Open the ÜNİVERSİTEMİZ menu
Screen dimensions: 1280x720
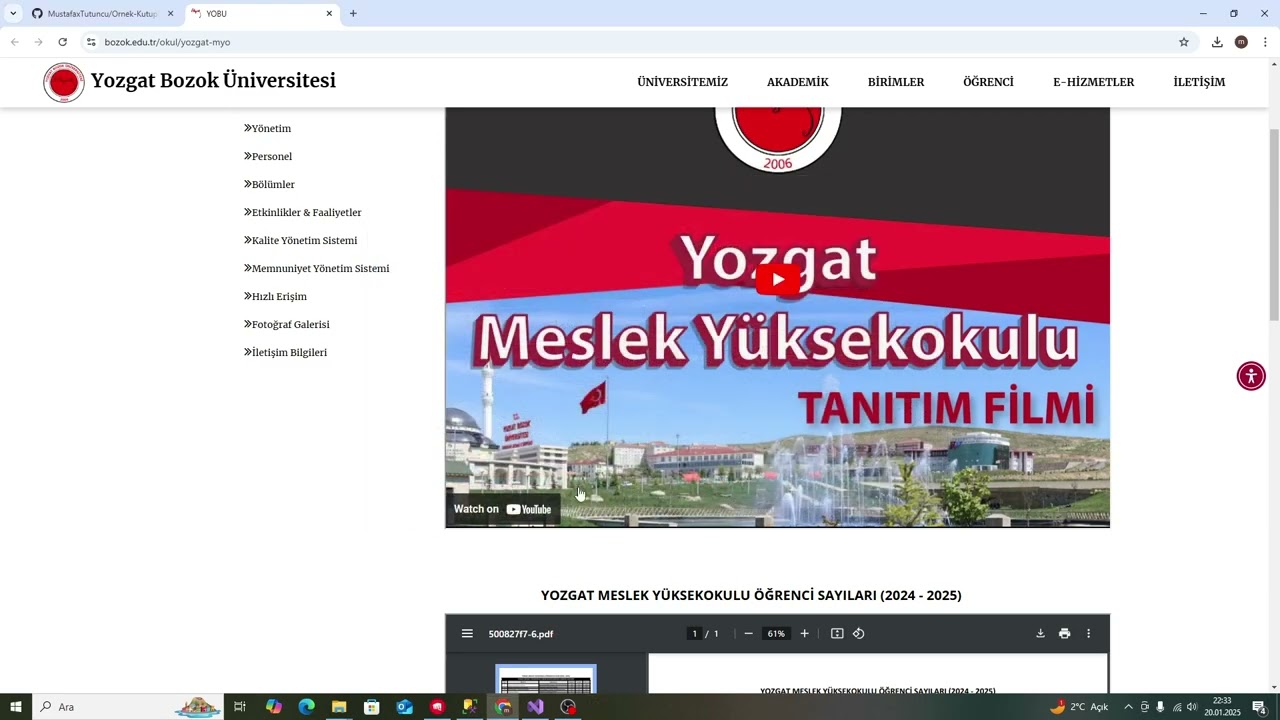click(683, 82)
